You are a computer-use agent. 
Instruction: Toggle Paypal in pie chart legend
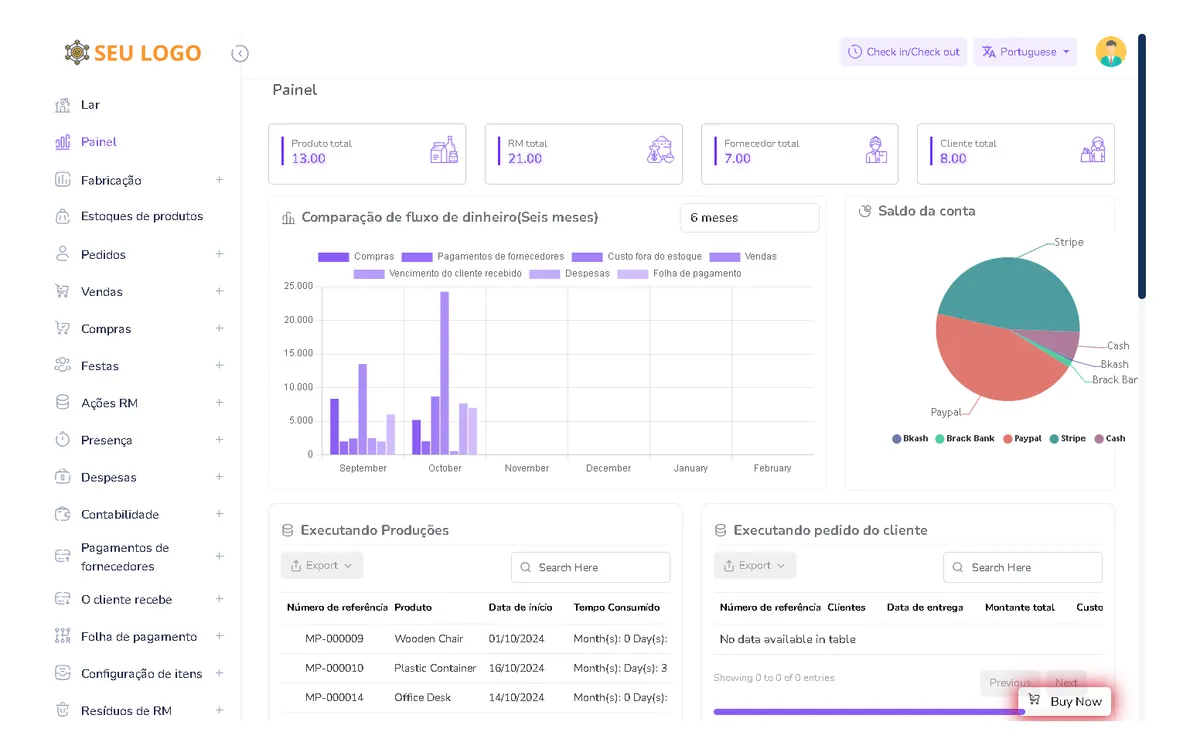[1021, 439]
